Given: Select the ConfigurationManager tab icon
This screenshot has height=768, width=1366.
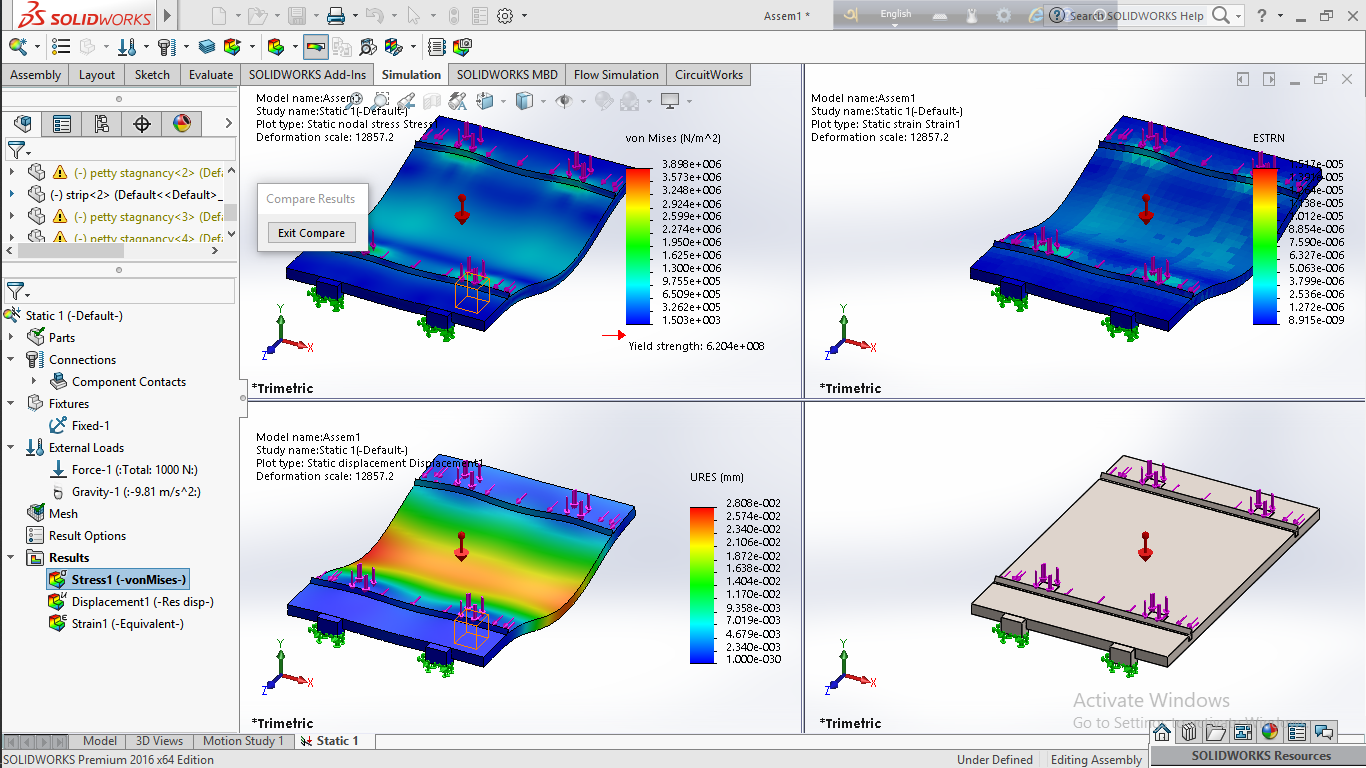Looking at the screenshot, I should (x=102, y=124).
